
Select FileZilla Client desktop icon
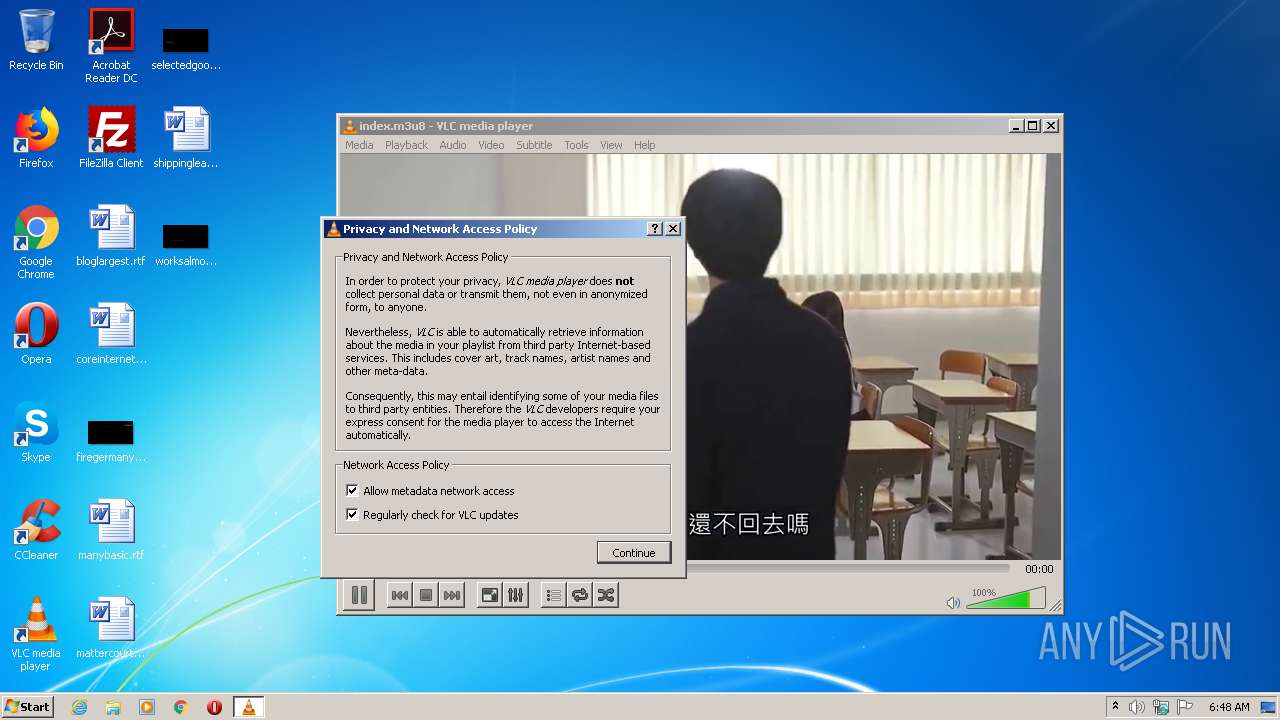click(111, 138)
